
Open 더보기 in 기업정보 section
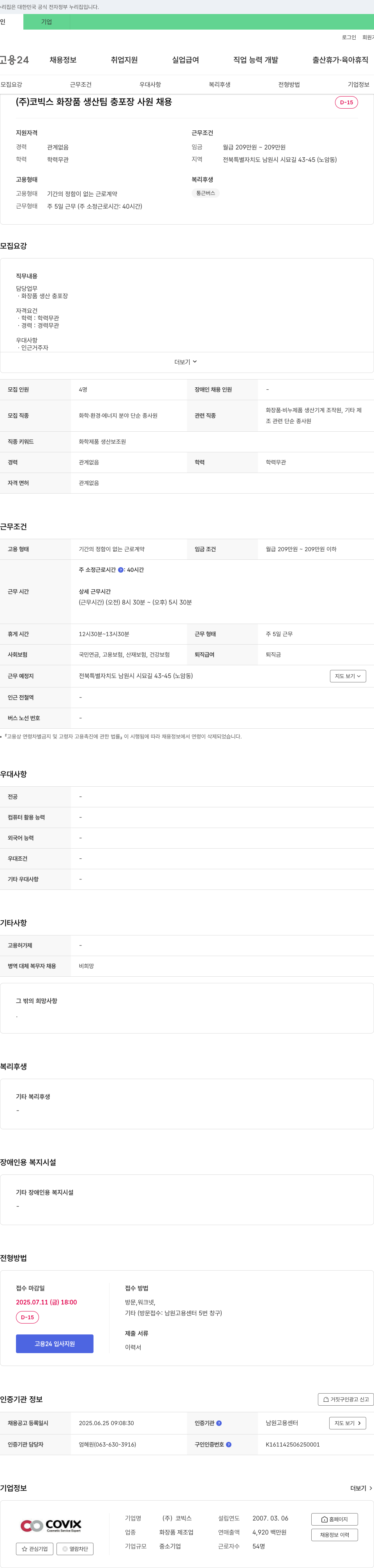(x=361, y=1488)
